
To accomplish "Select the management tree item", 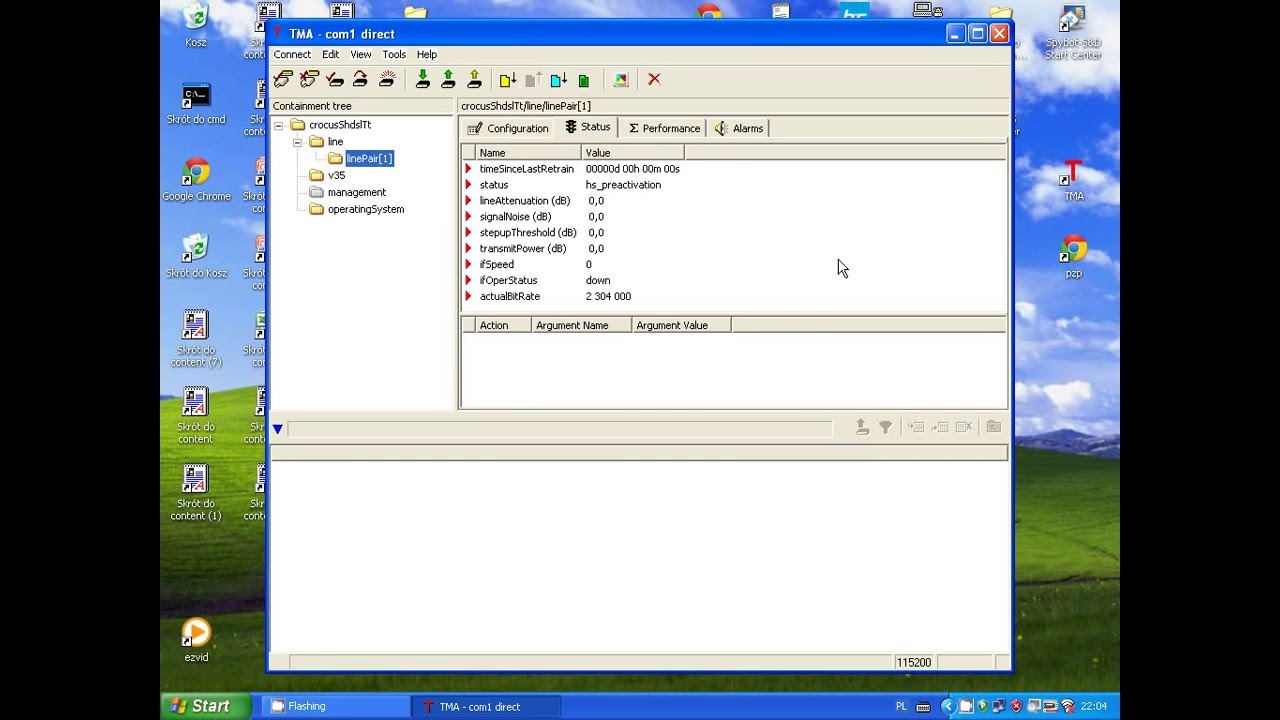I will pos(356,192).
